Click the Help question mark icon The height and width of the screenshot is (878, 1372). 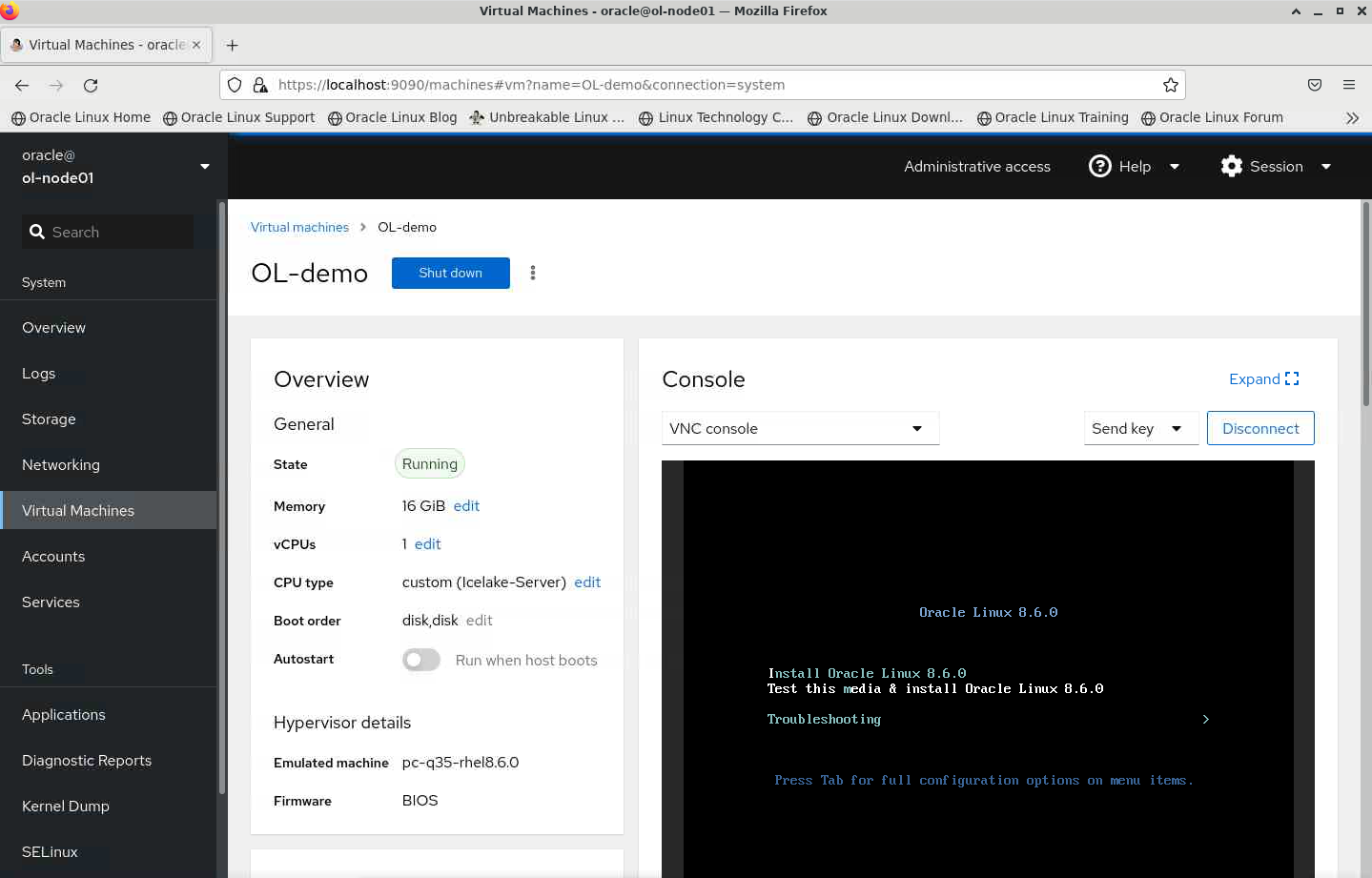1099,166
